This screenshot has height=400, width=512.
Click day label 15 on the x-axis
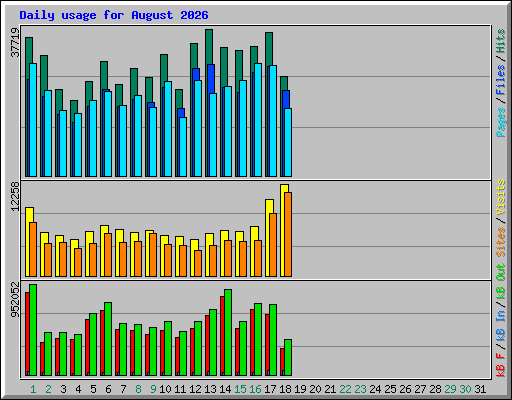(x=240, y=389)
